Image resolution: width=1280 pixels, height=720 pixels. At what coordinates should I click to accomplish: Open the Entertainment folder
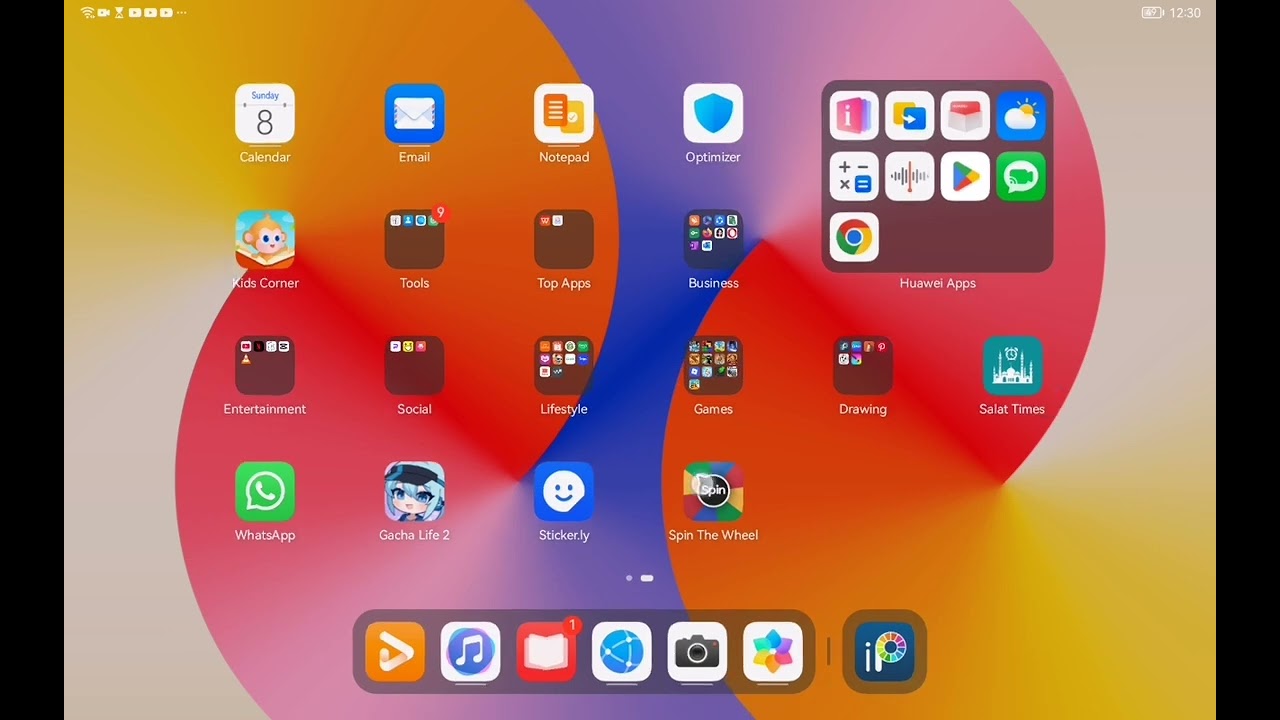click(x=265, y=365)
